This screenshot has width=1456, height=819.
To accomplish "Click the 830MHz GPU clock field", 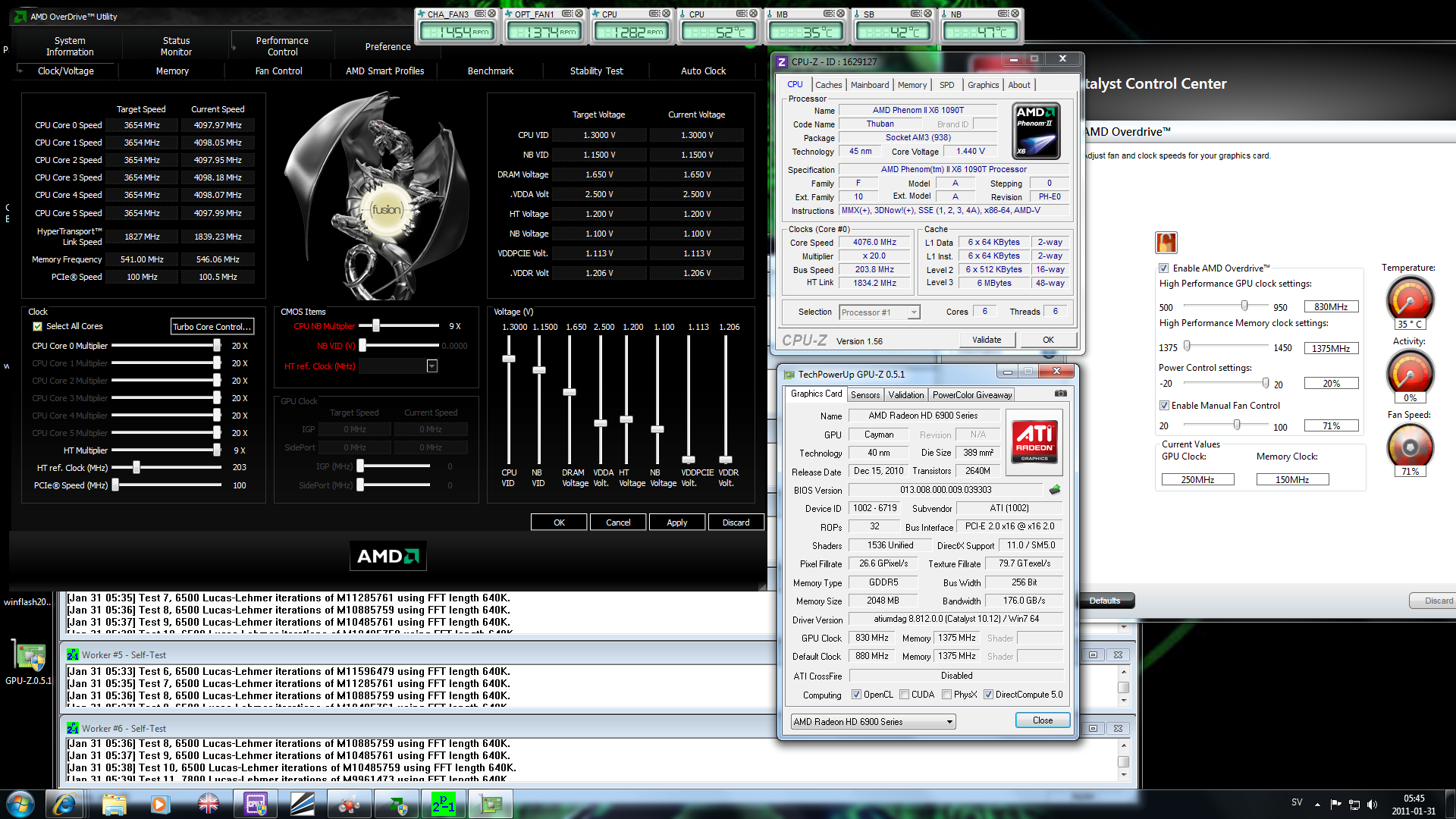I will tap(1331, 307).
